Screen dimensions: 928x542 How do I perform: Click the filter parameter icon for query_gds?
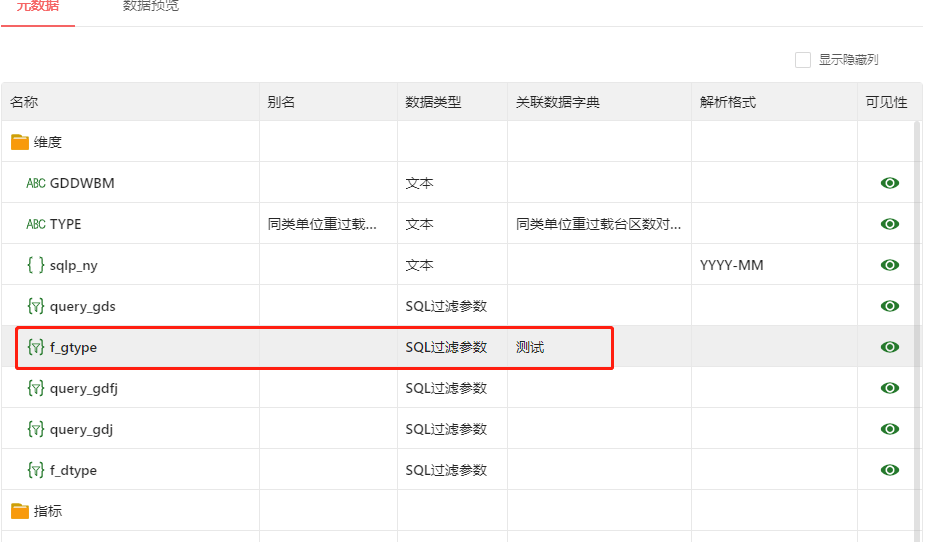pos(36,306)
